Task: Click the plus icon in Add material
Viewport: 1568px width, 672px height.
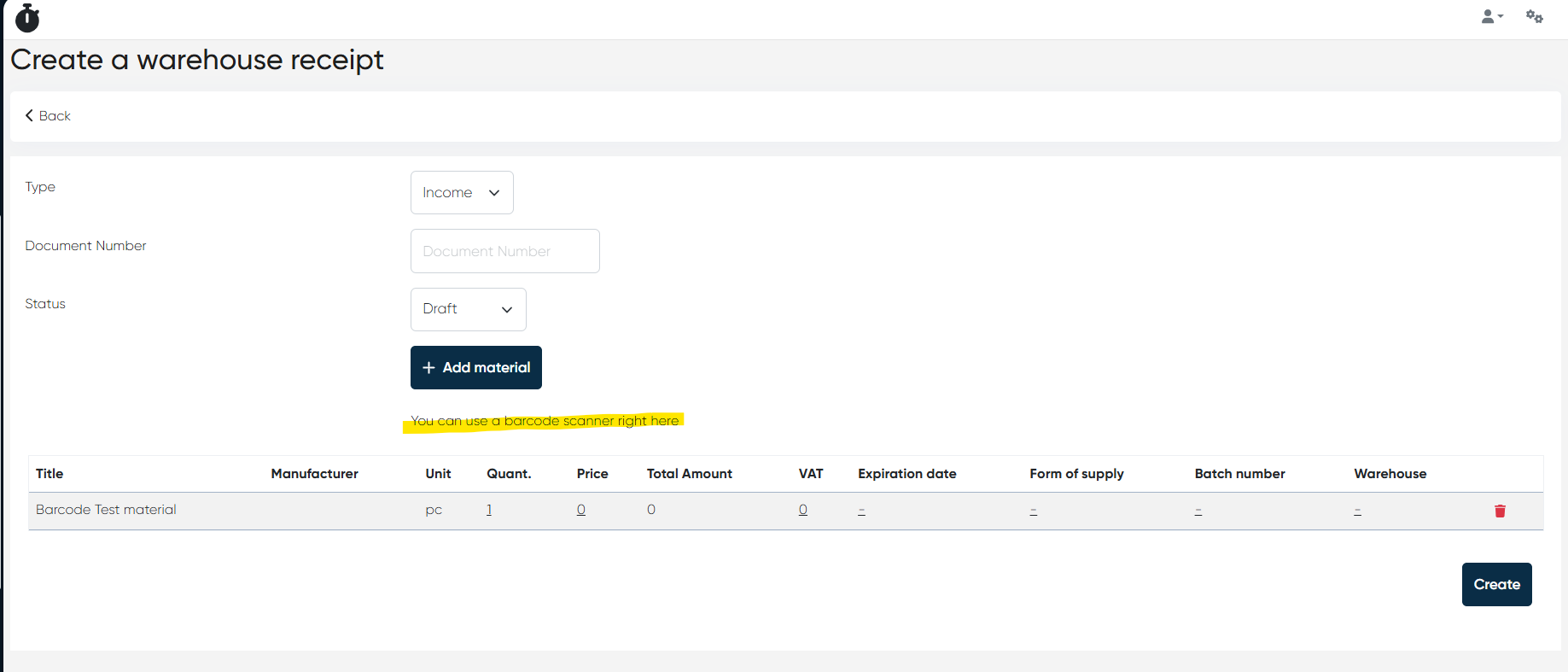Action: pyautogui.click(x=428, y=368)
